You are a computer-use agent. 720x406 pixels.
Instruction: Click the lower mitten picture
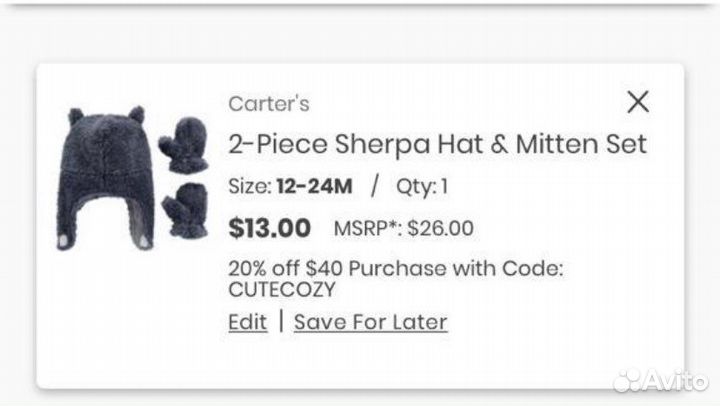[186, 208]
